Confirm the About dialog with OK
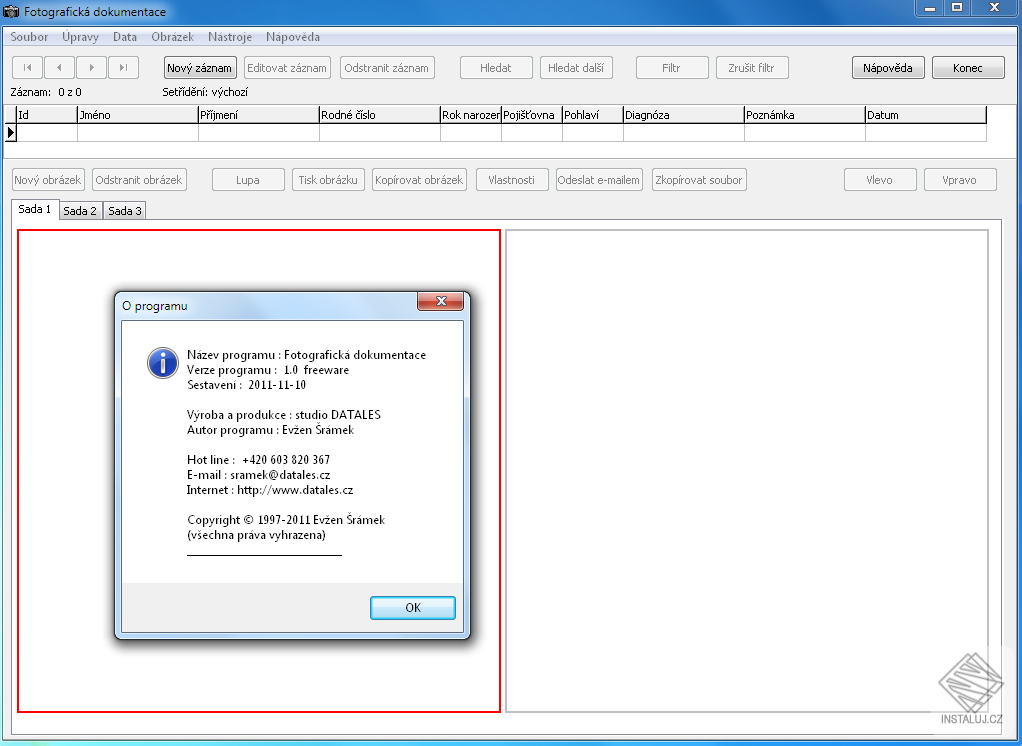The width and height of the screenshot is (1022, 746). tap(413, 608)
